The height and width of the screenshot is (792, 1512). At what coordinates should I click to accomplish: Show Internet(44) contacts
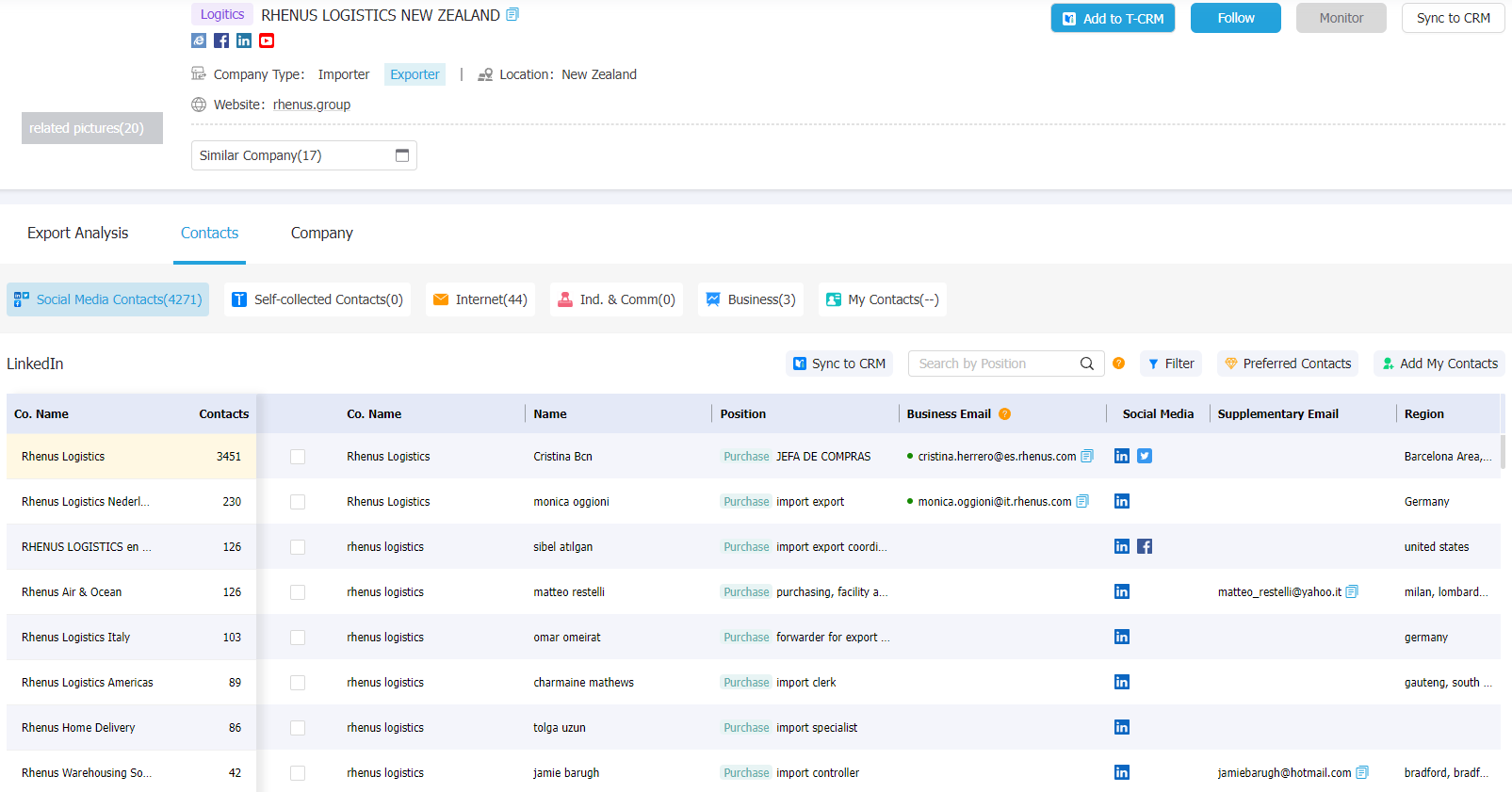pyautogui.click(x=480, y=299)
